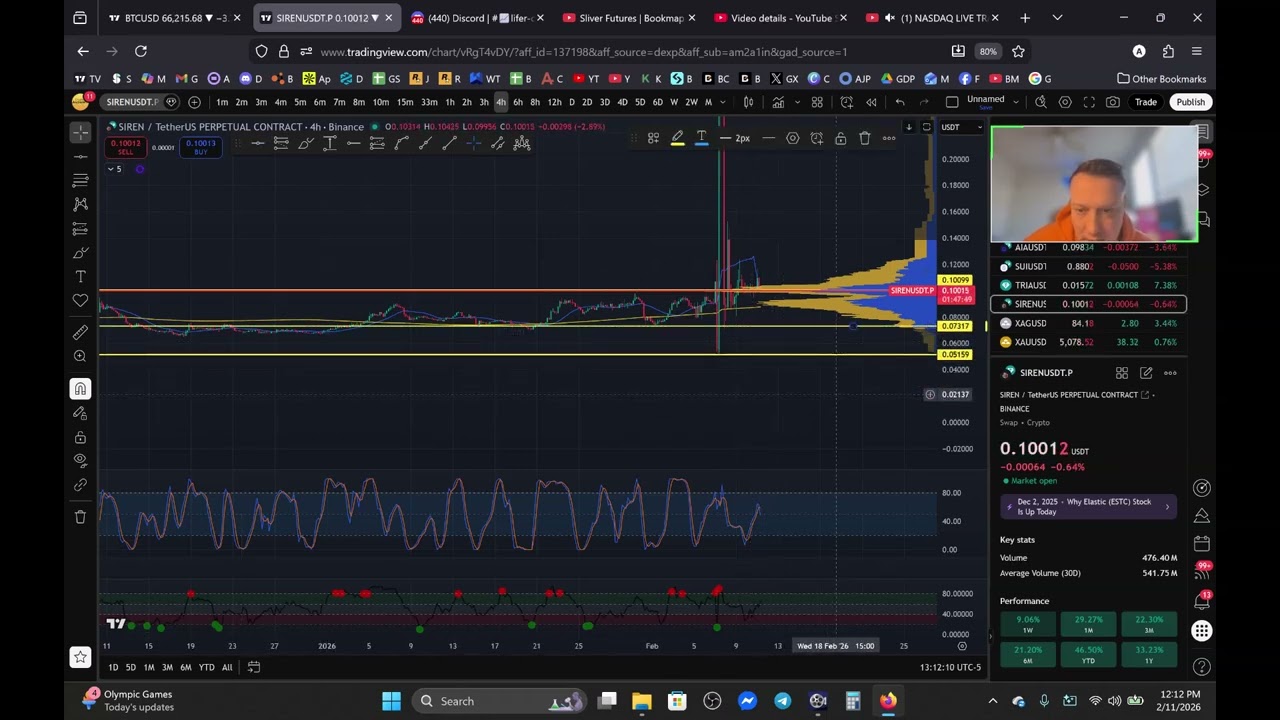Image resolution: width=1280 pixels, height=720 pixels.
Task: Open the USDT currency dropdown
Action: click(962, 127)
